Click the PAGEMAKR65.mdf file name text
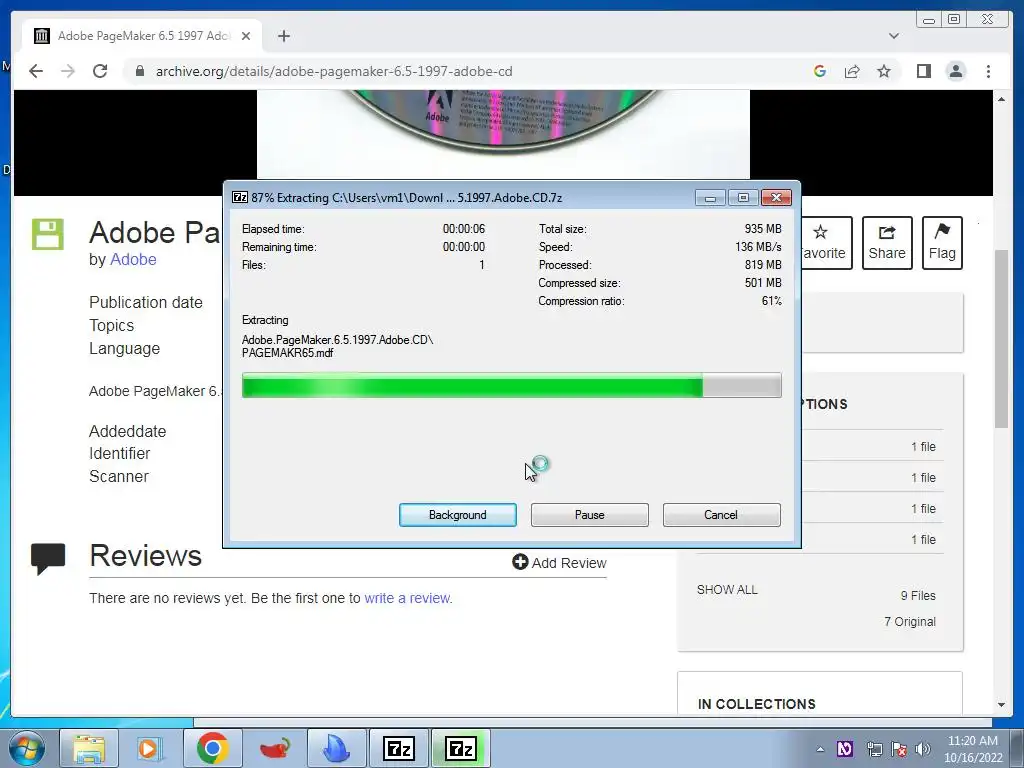This screenshot has height=768, width=1024. point(287,353)
